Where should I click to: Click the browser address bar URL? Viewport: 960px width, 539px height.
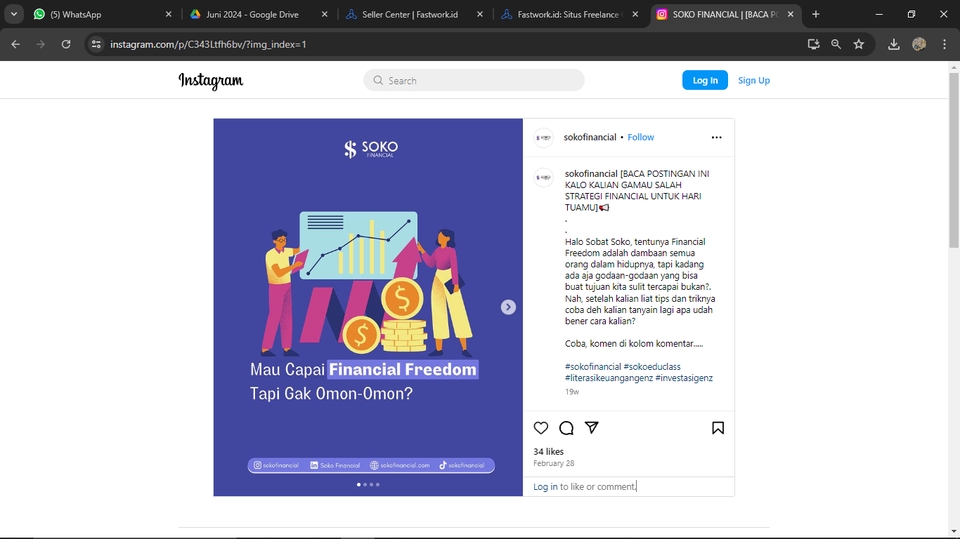click(208, 44)
